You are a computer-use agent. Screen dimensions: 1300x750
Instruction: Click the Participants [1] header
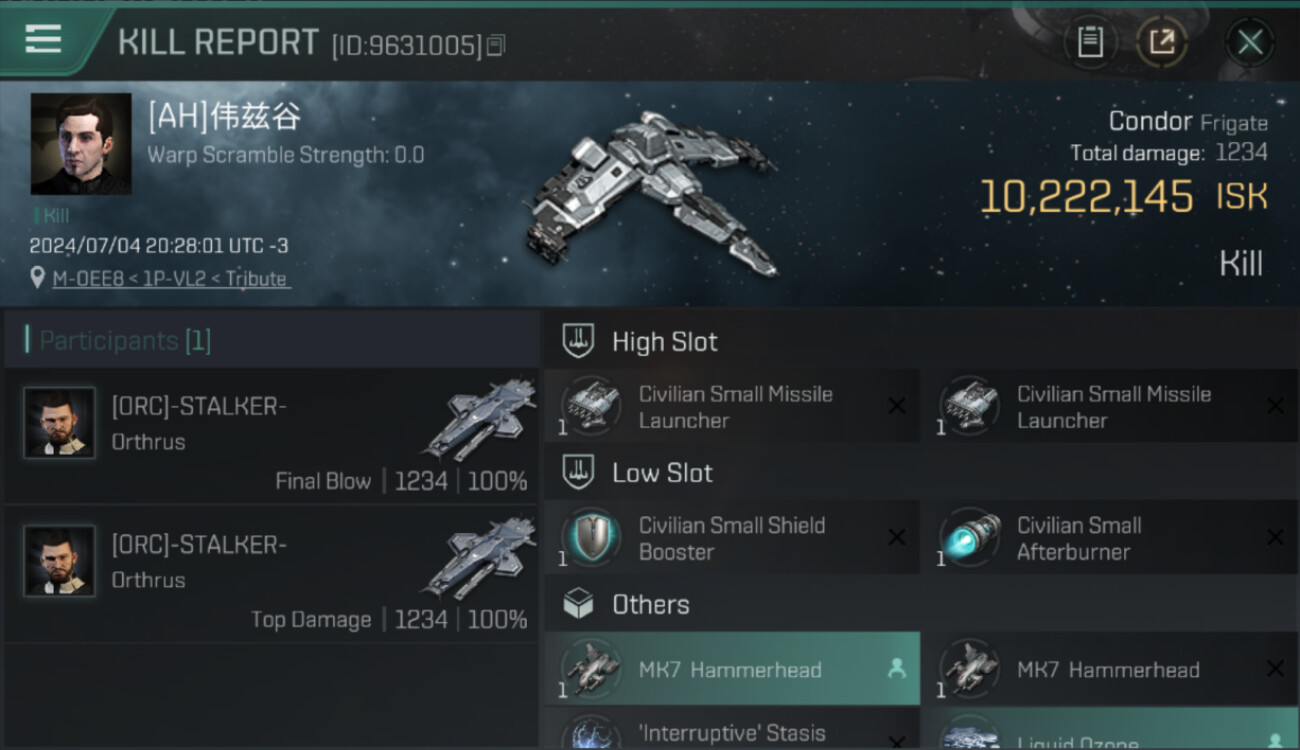pos(125,341)
